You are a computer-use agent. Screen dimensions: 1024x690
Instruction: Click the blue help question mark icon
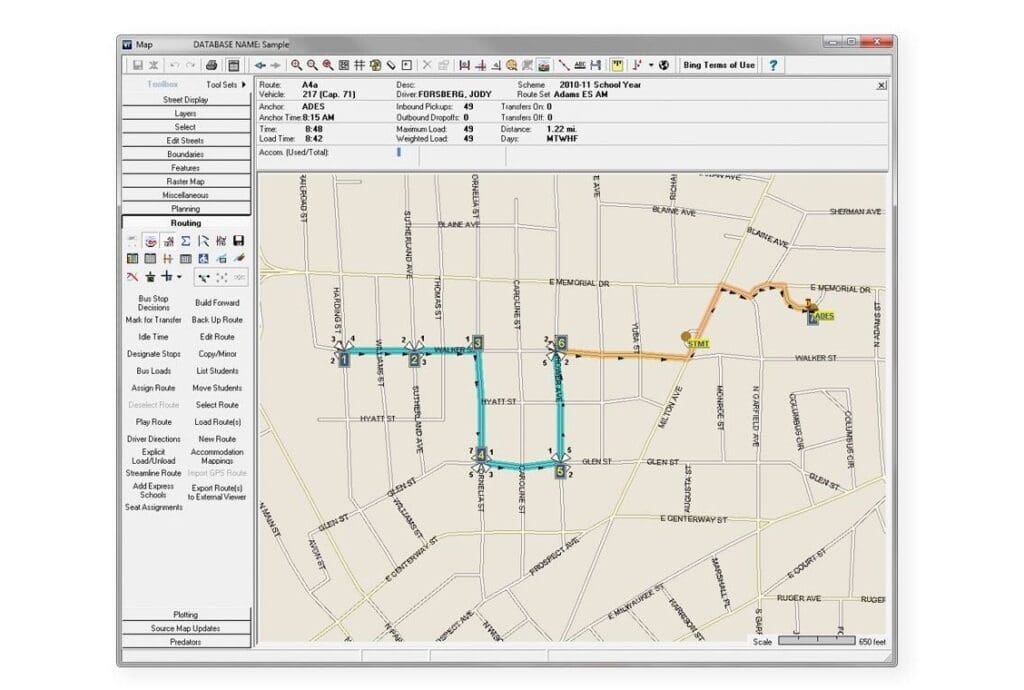point(773,65)
